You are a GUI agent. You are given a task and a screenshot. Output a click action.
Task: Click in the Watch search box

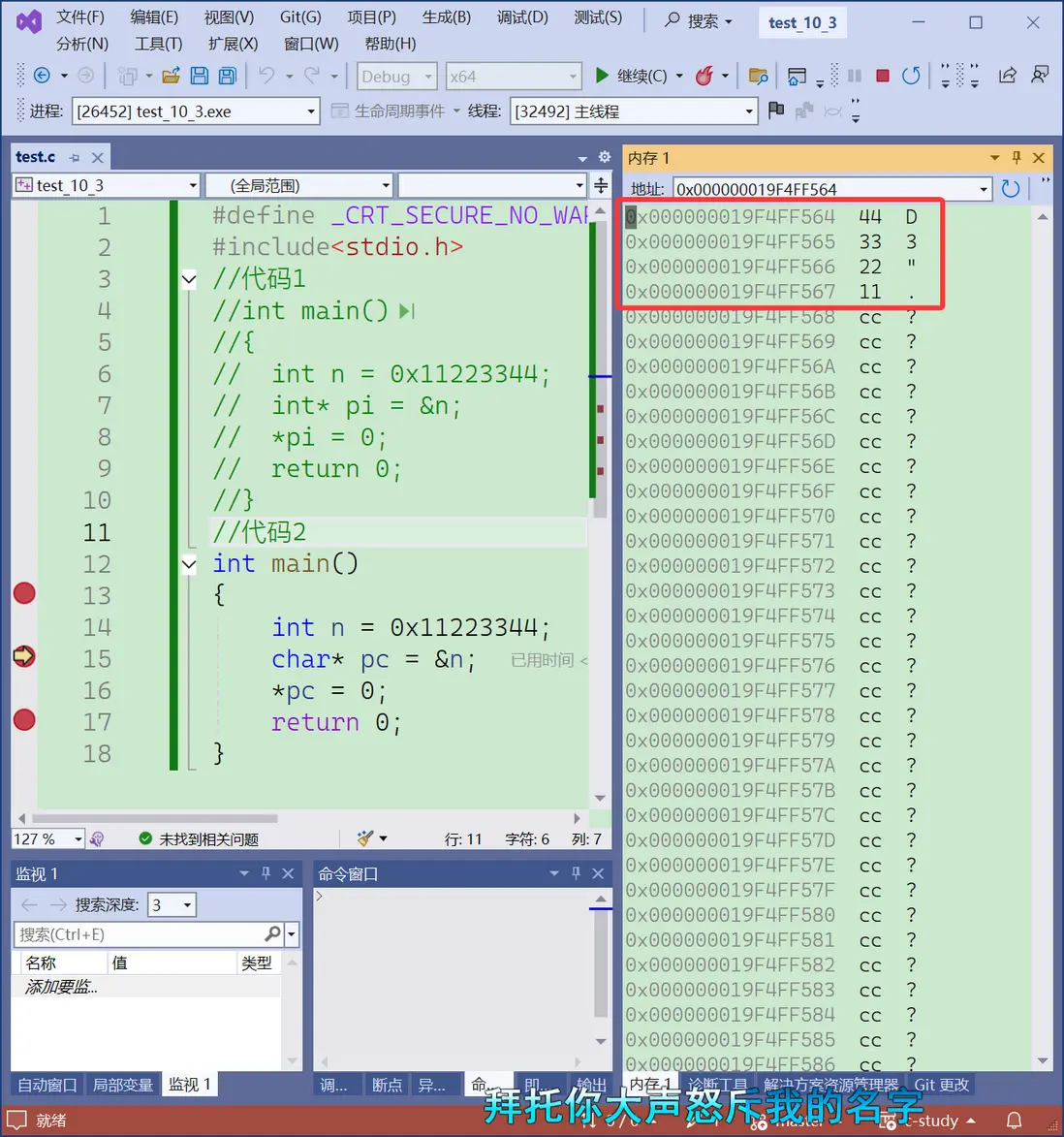[141, 934]
